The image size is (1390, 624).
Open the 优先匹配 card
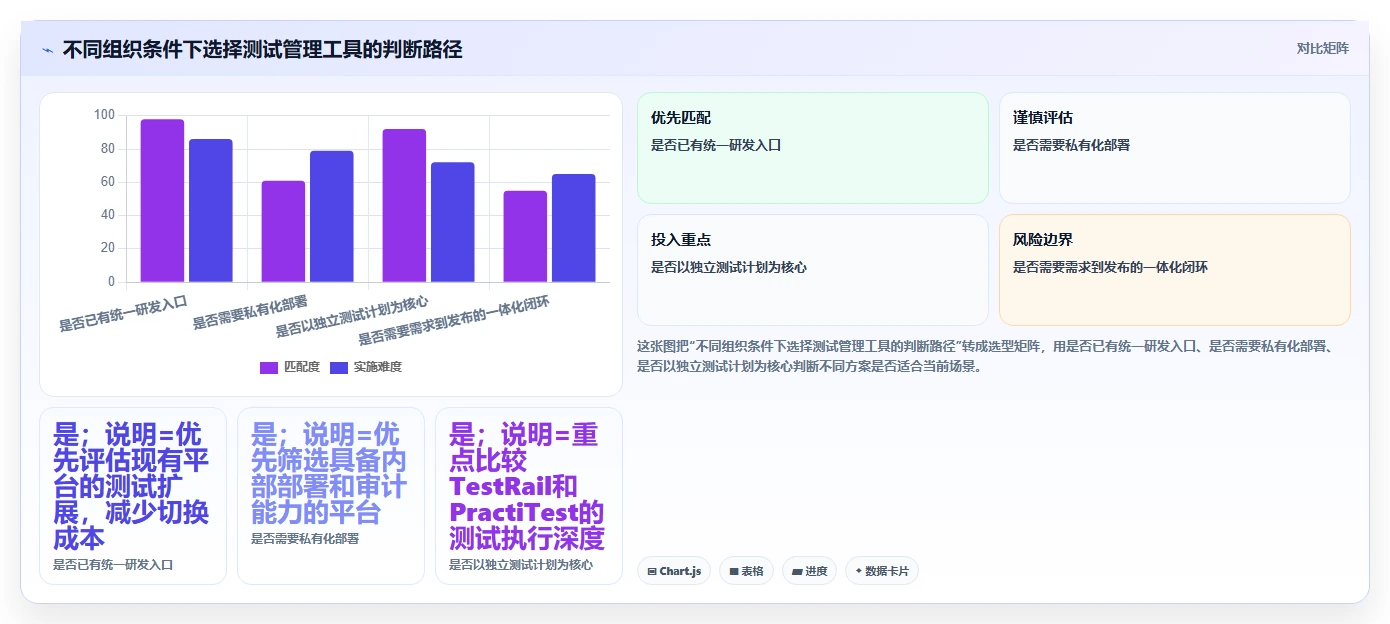pyautogui.click(x=813, y=148)
